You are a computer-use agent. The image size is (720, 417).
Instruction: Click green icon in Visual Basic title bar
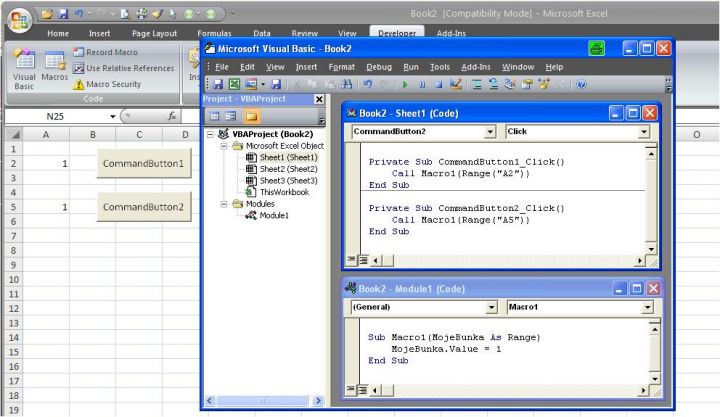click(x=596, y=48)
